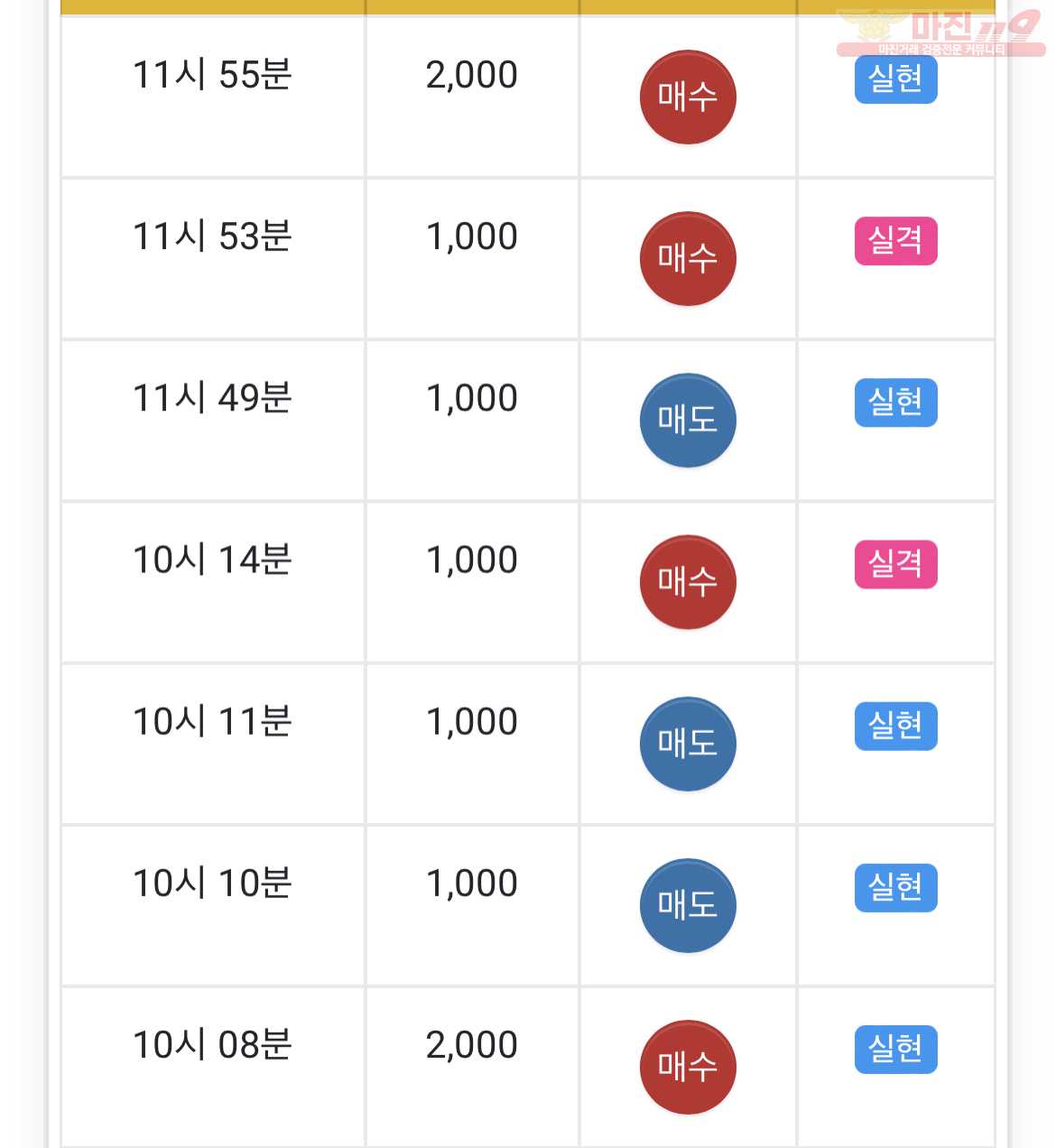Tap the 매수 circle in the 10시 14분 row
Image resolution: width=1056 pixels, height=1148 pixels.
pos(688,581)
